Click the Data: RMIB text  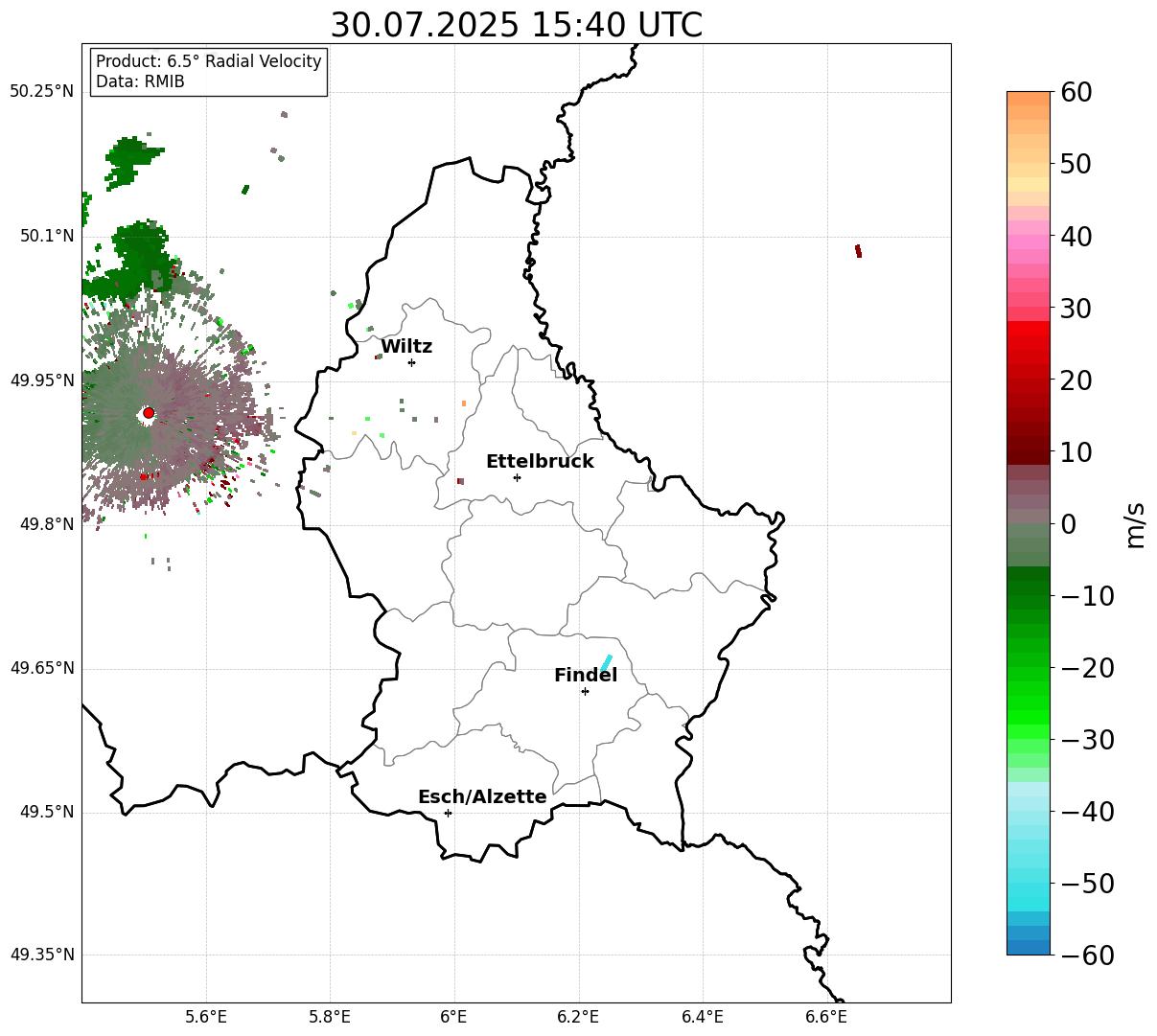click(140, 81)
